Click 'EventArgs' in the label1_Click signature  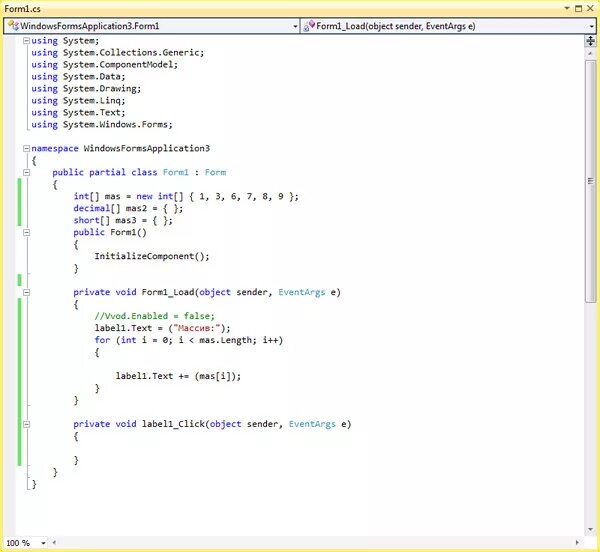pos(312,424)
